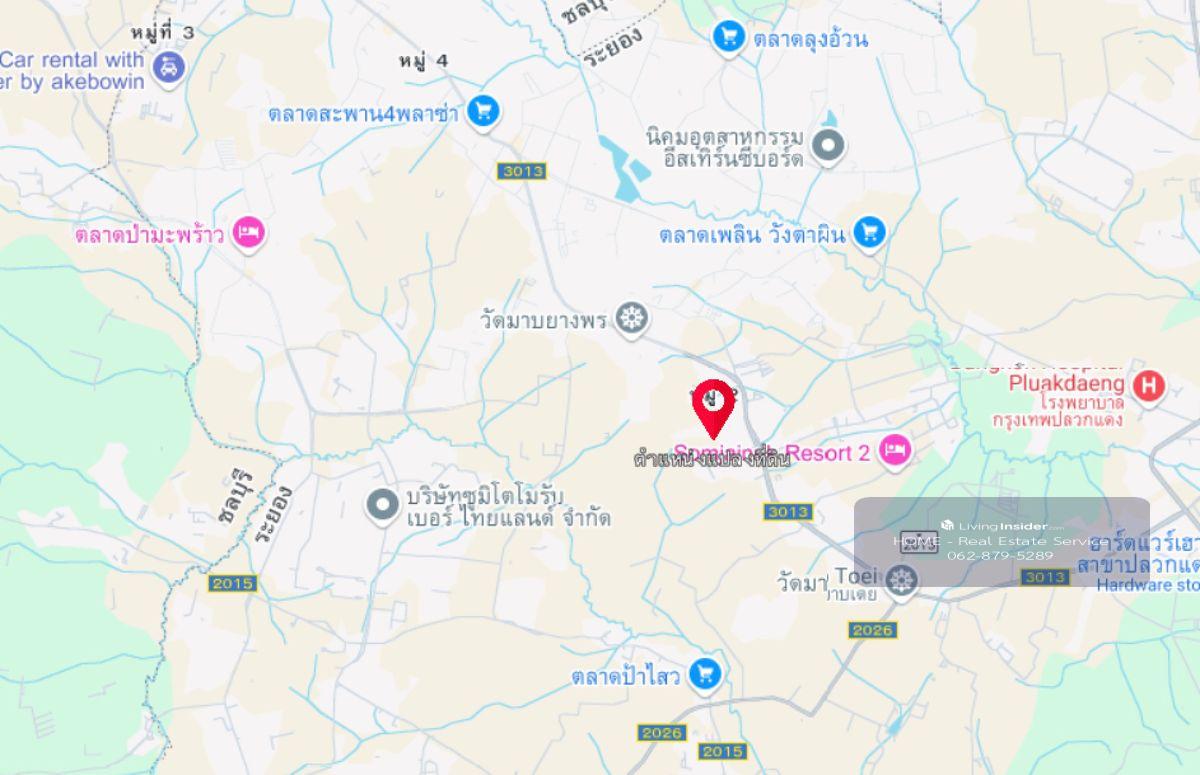Screen dimensions: 1200x775
Task: Click the 2015 road shield near ชลบุรี border
Action: (x=233, y=583)
